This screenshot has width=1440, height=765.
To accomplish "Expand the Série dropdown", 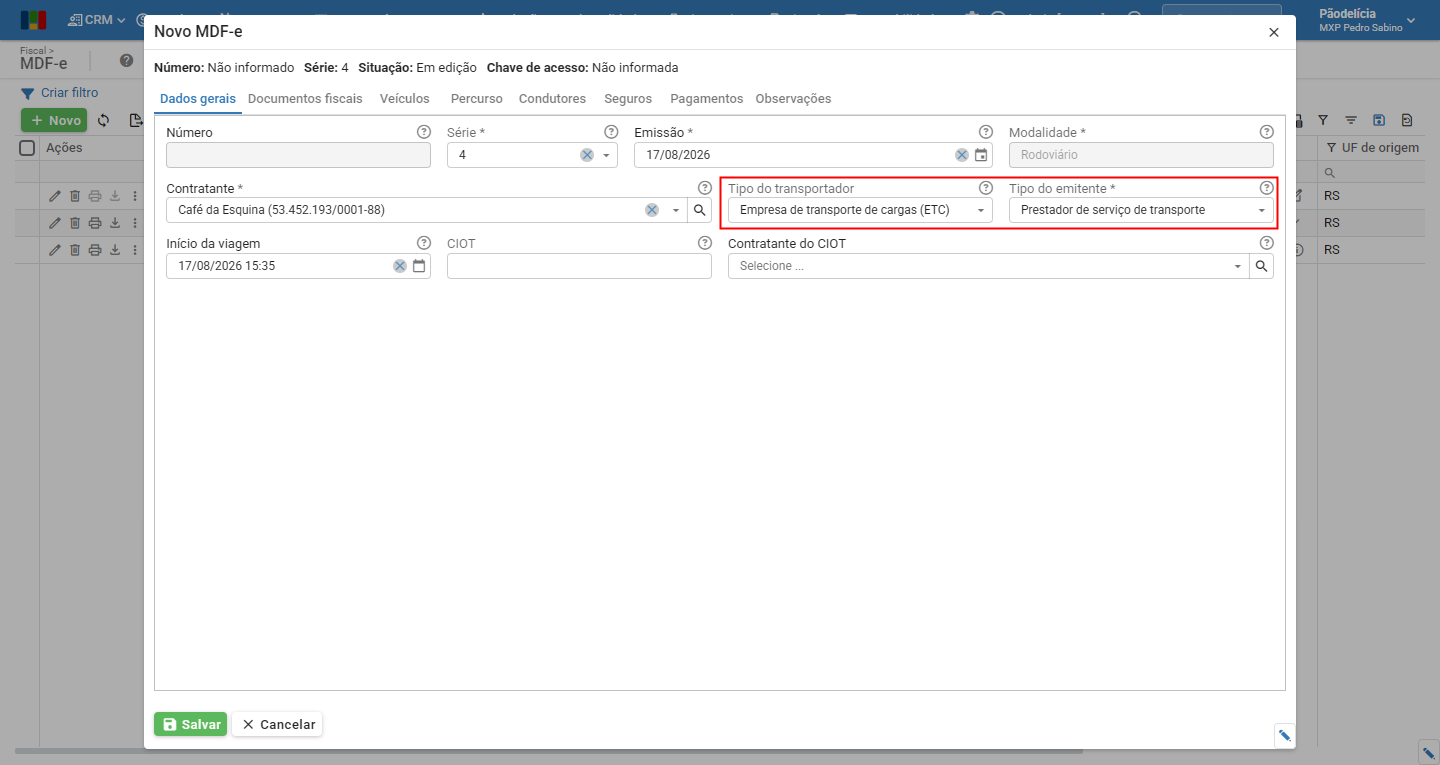I will pyautogui.click(x=606, y=155).
